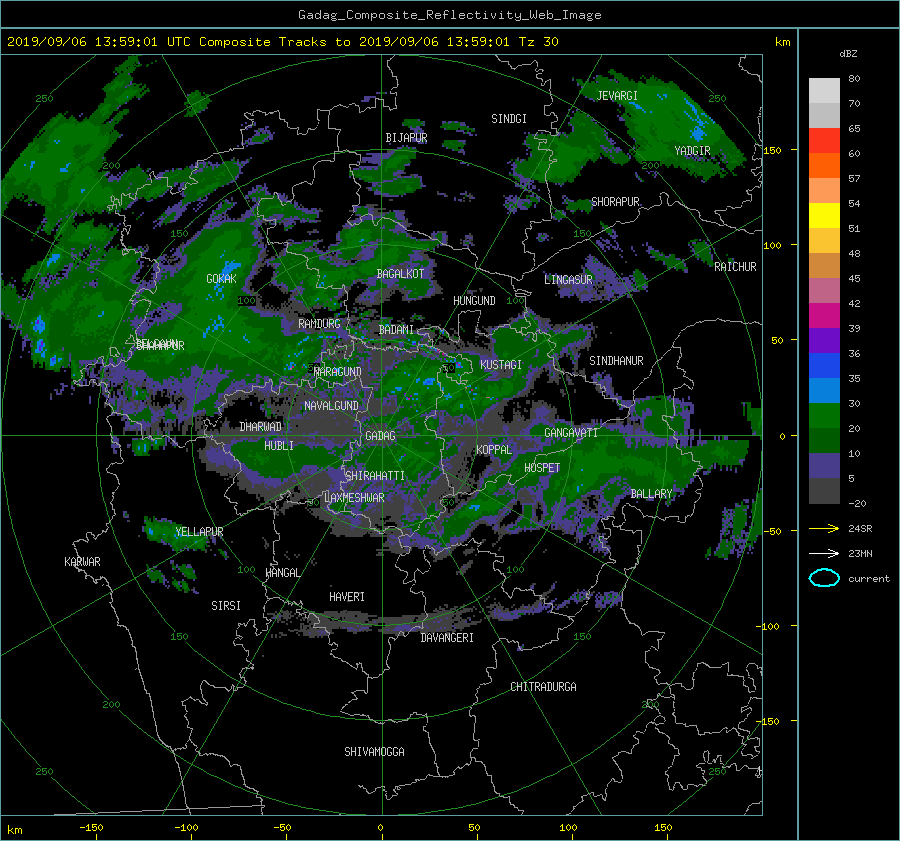Click the NAVALGUND city label
The width and height of the screenshot is (900, 841).
point(331,406)
